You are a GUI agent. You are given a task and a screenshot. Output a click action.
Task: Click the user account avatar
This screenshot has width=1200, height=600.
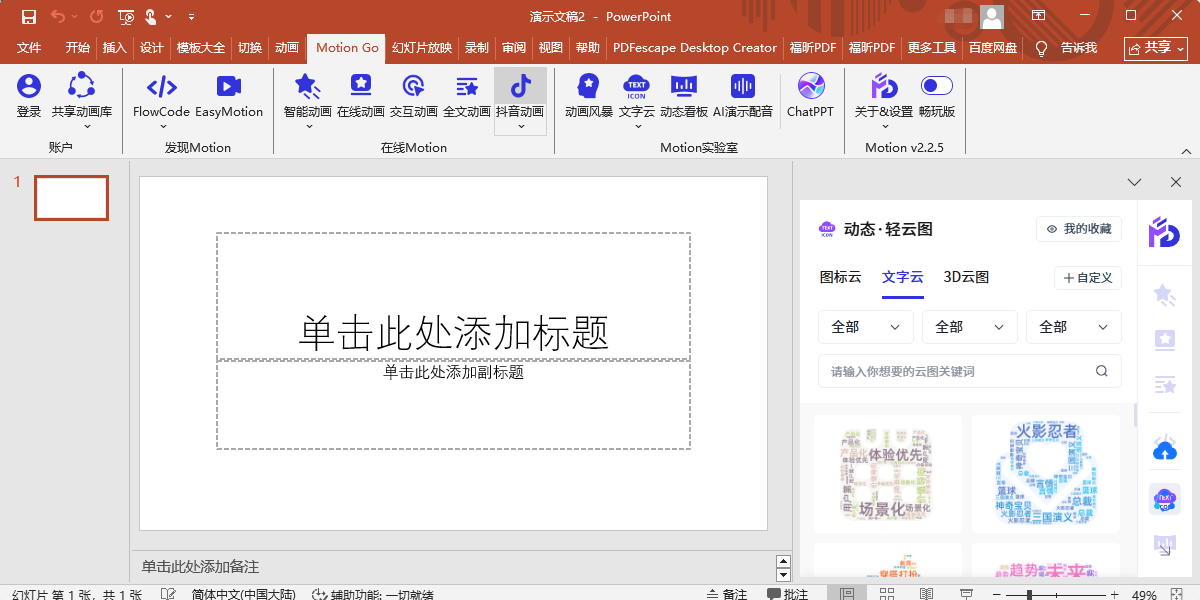point(992,16)
